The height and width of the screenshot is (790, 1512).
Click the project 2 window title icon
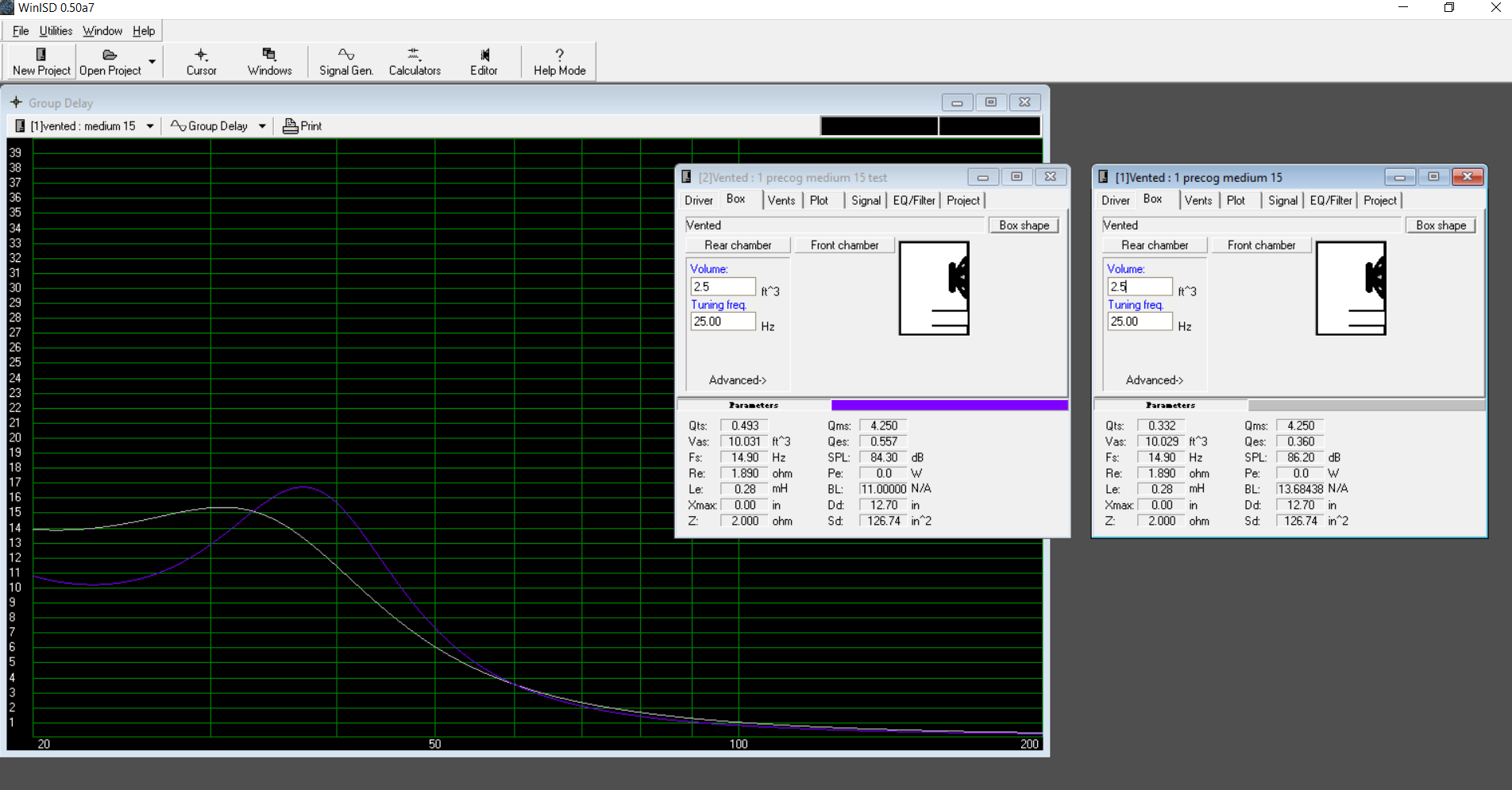click(x=686, y=177)
